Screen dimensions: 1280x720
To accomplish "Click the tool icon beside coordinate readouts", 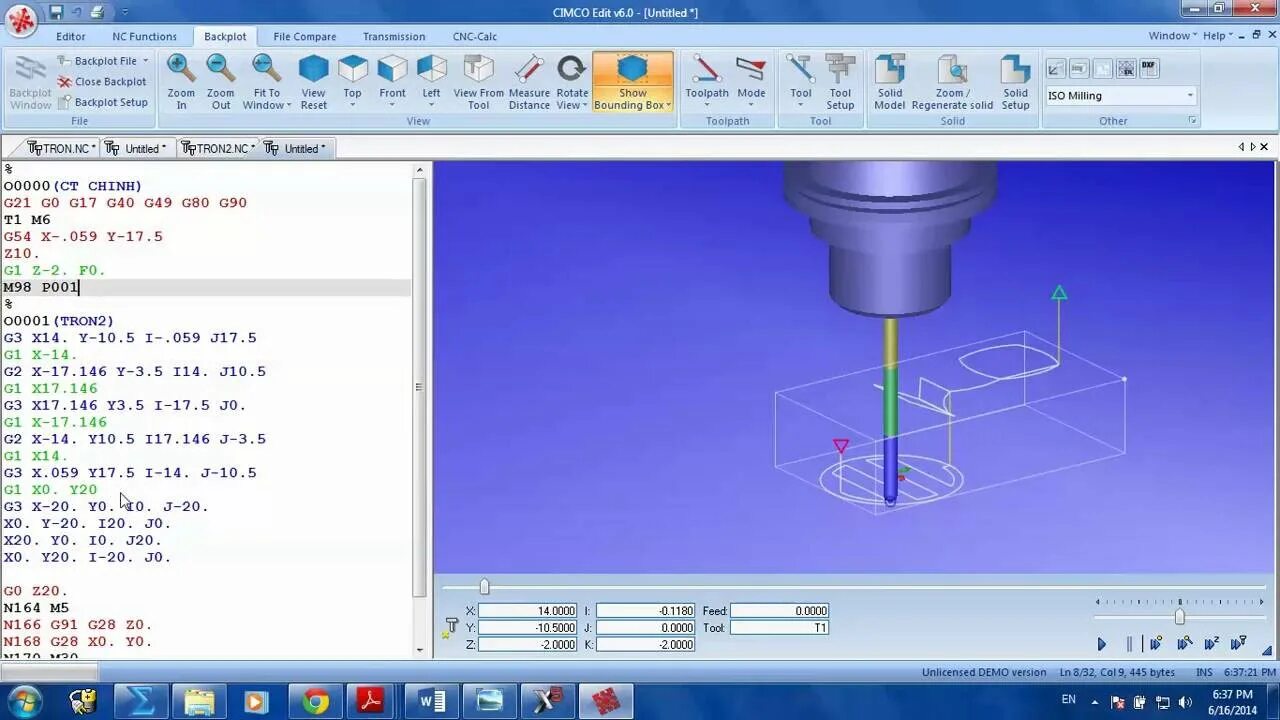I will (x=451, y=627).
